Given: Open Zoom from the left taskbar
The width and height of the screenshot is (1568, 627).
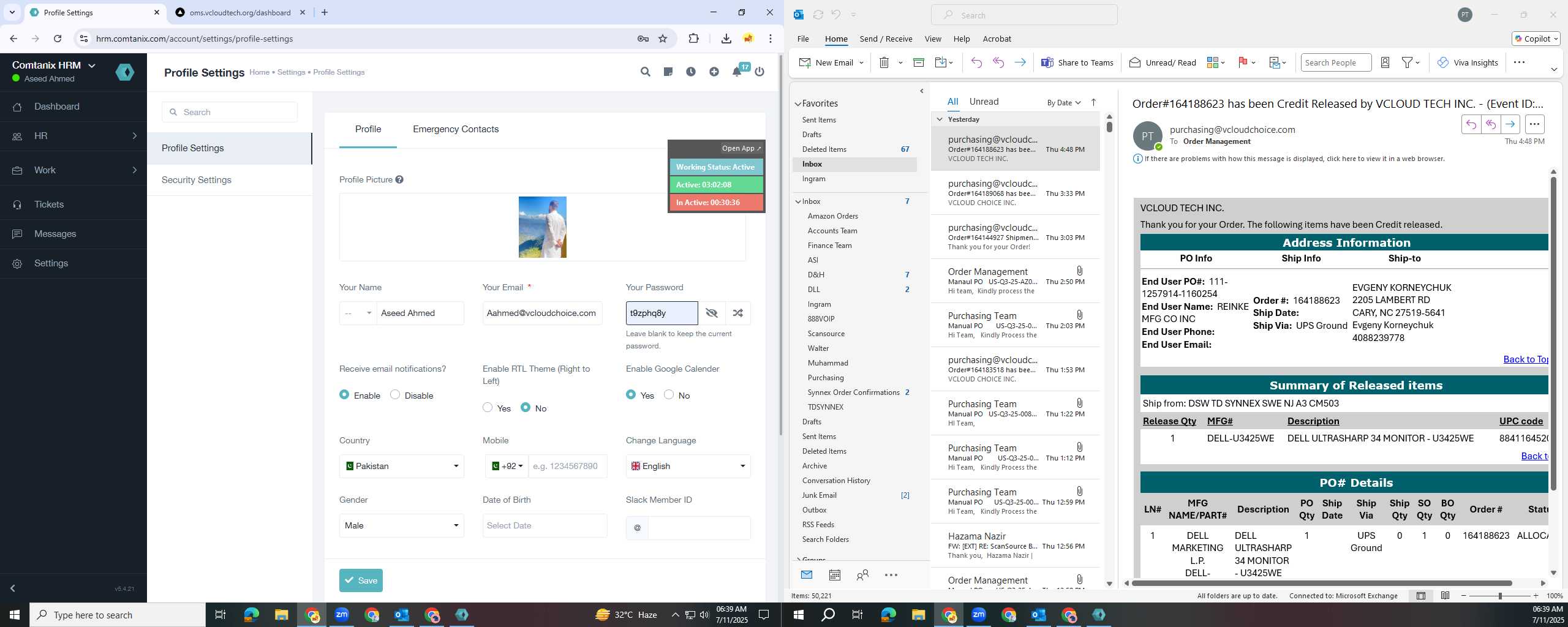Looking at the screenshot, I should point(342,615).
